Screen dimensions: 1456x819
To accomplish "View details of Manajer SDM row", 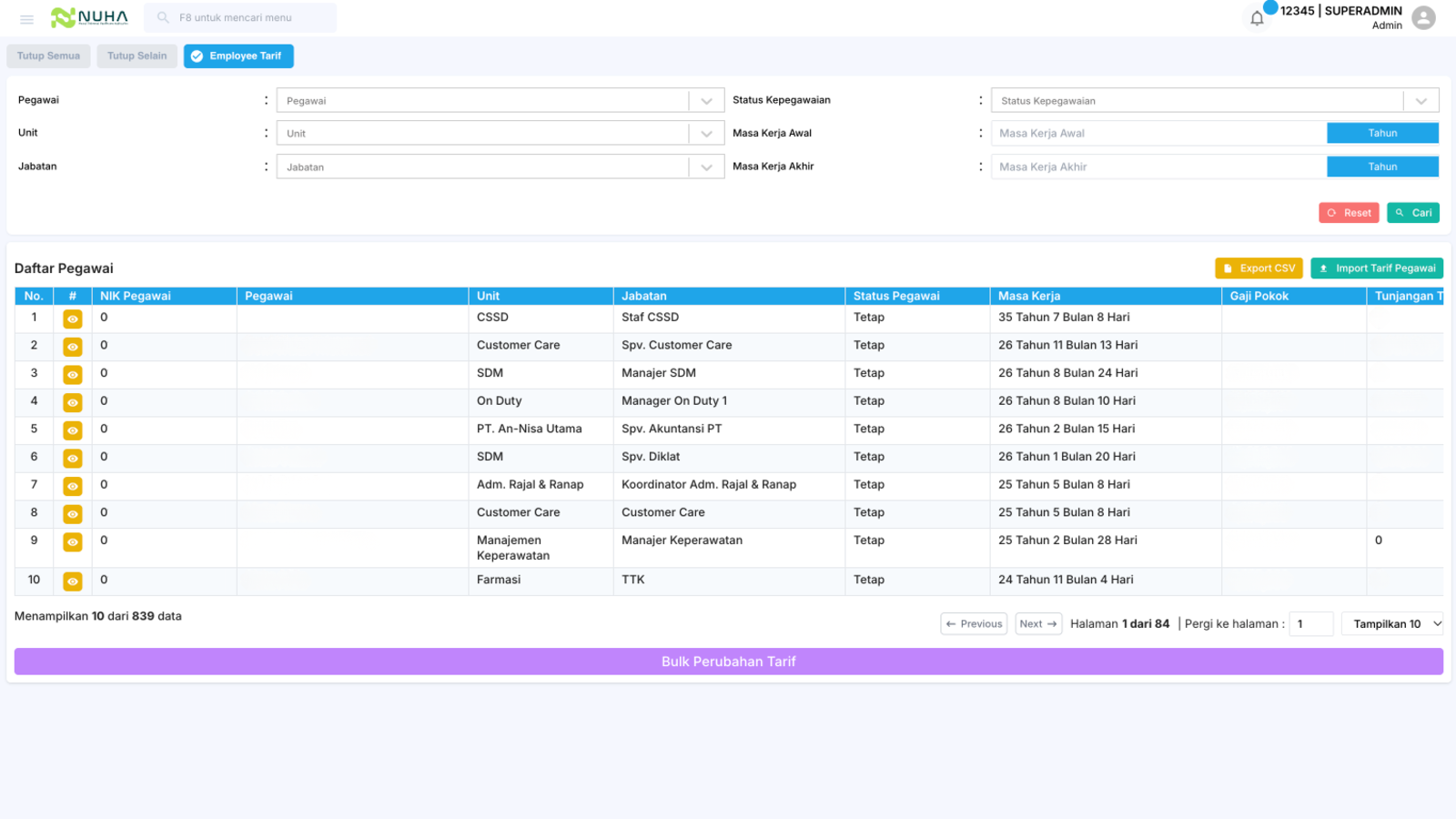I will (x=73, y=374).
